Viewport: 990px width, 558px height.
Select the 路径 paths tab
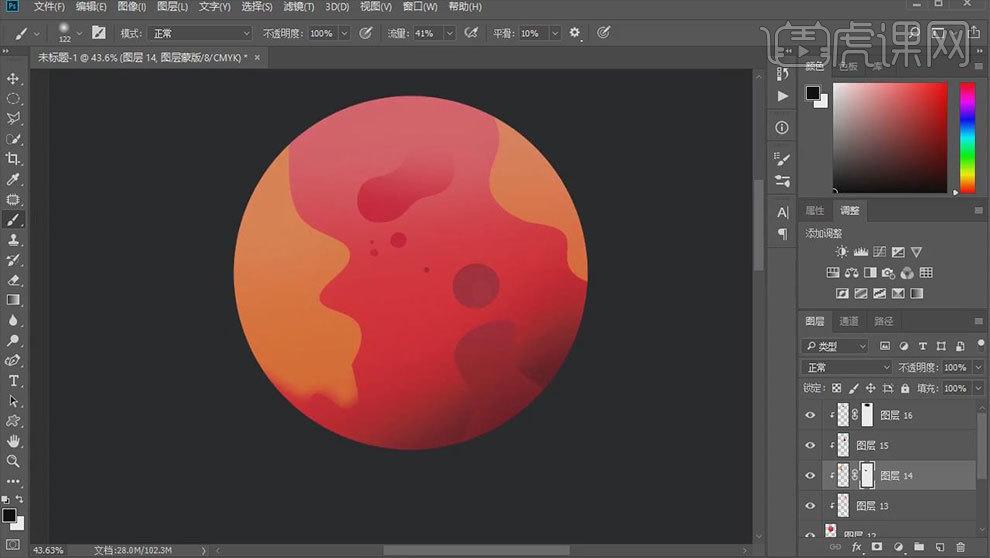pos(883,321)
